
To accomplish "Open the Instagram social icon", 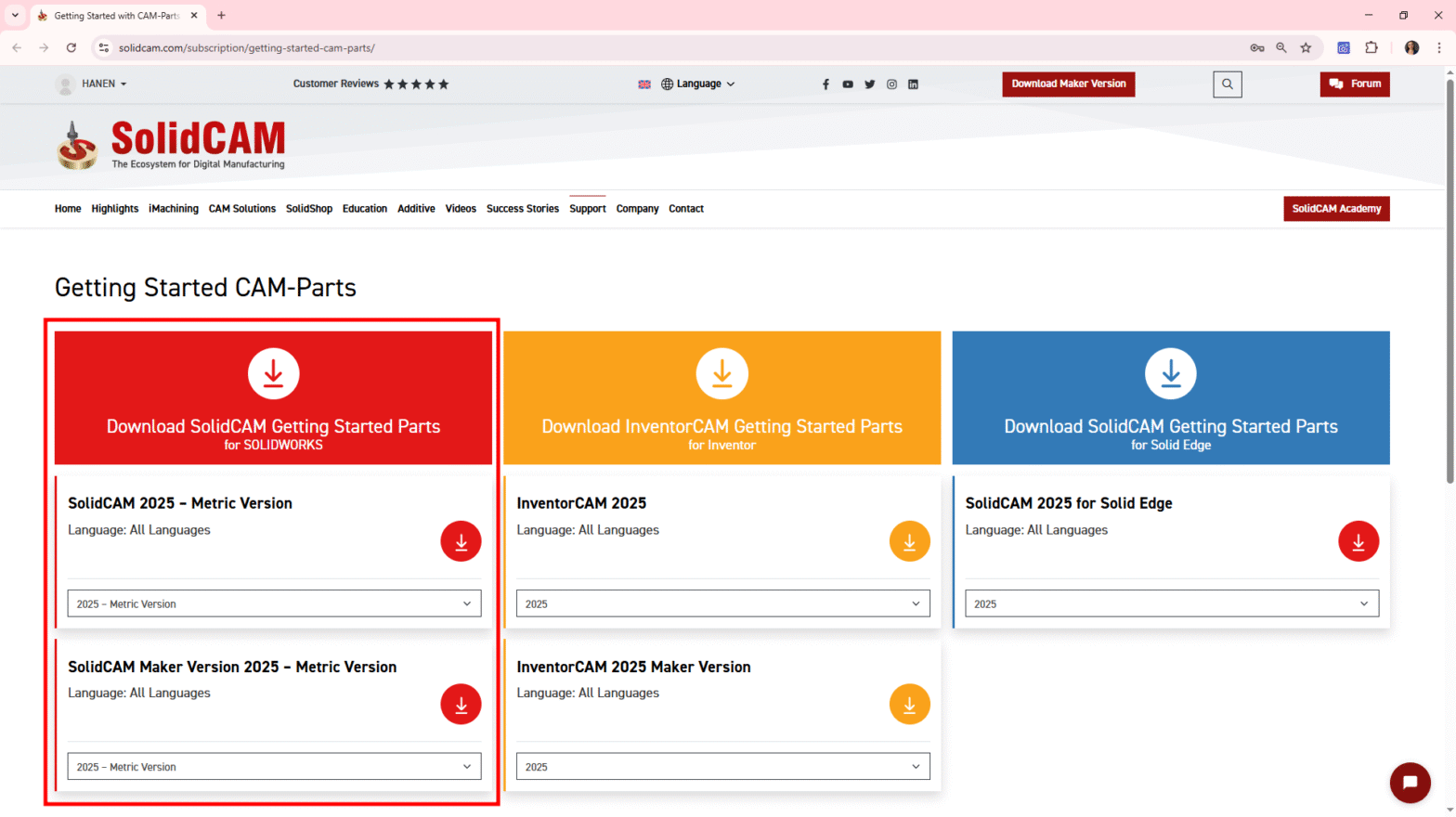I will pyautogui.click(x=891, y=84).
